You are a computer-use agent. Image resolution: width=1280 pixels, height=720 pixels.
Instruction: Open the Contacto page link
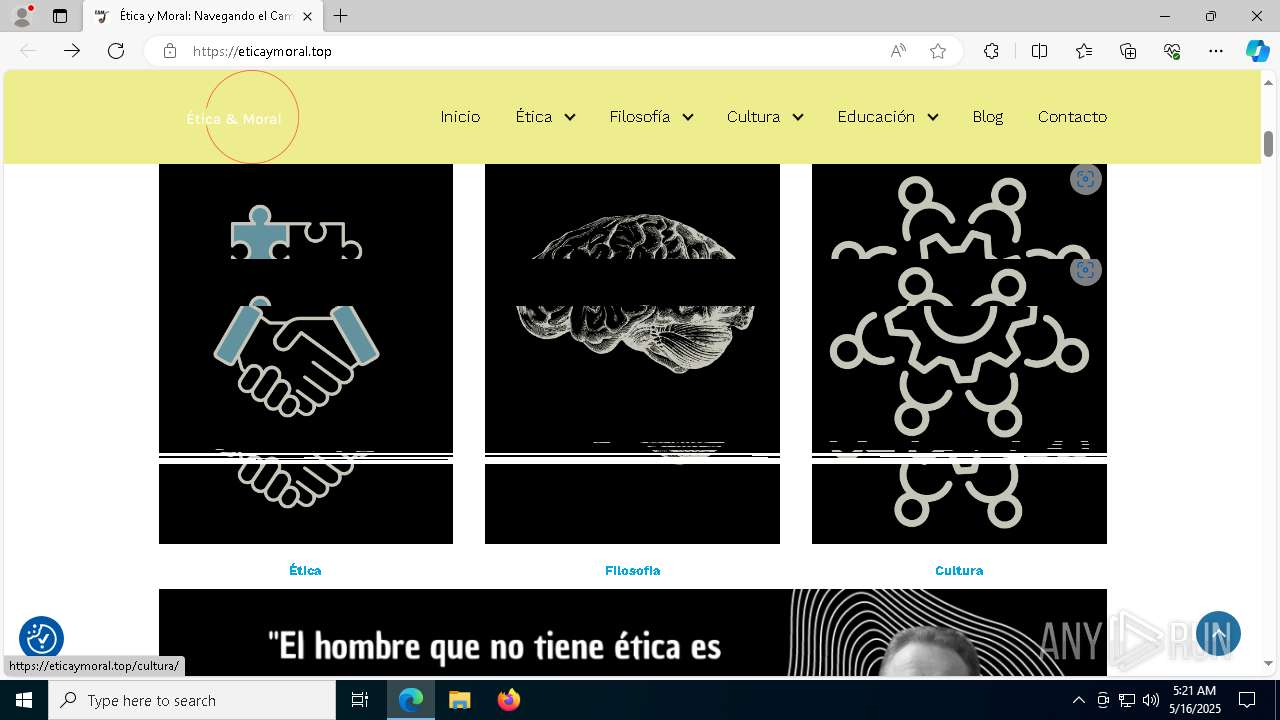click(x=1072, y=117)
